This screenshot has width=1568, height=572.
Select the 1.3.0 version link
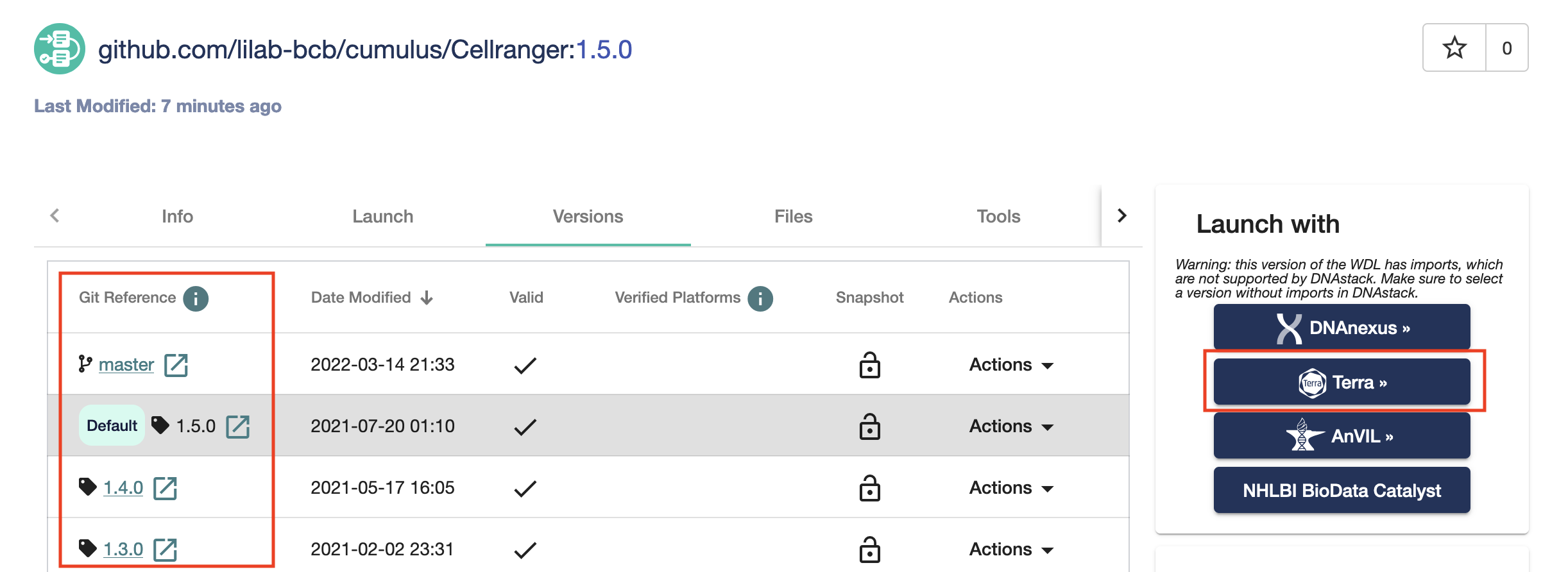[123, 549]
